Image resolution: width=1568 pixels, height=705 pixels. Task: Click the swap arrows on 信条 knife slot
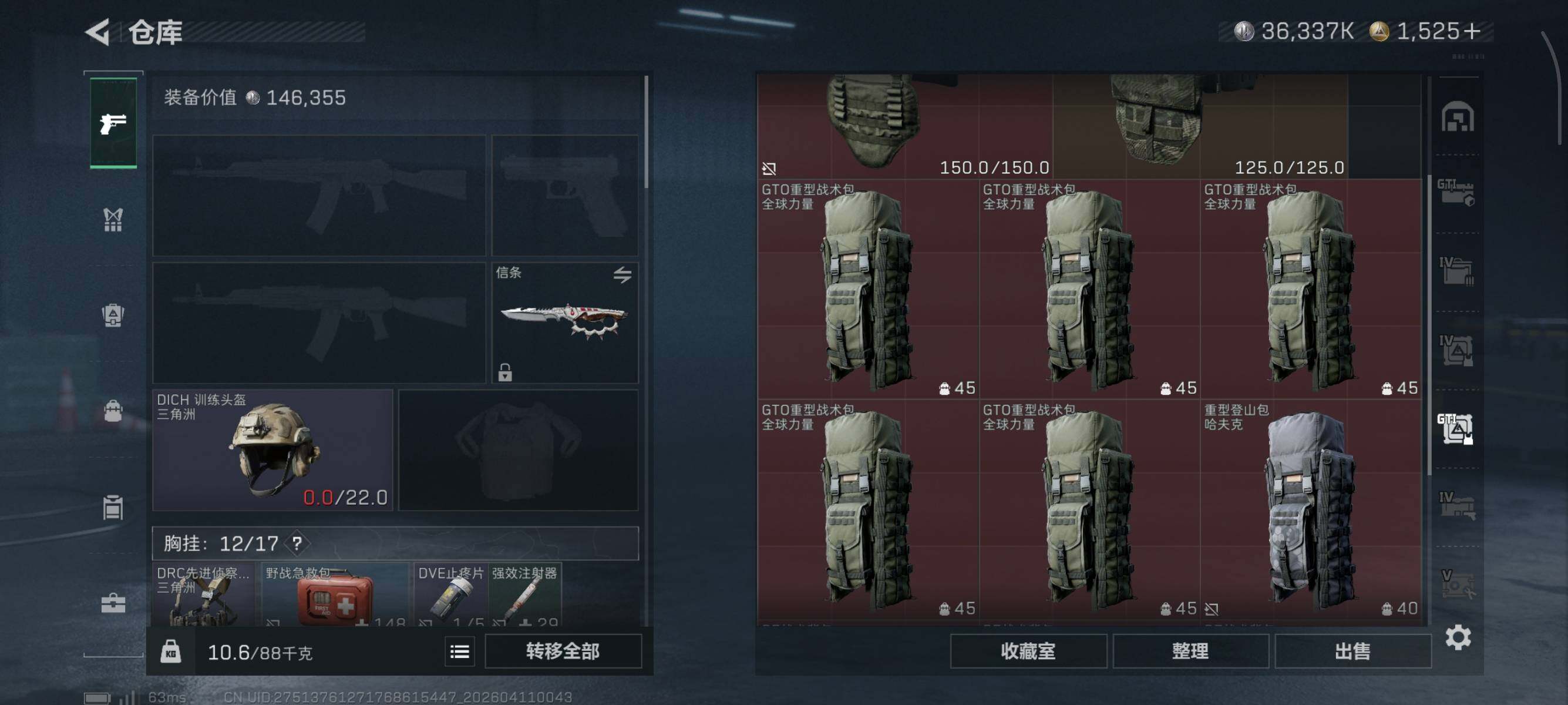coord(622,275)
